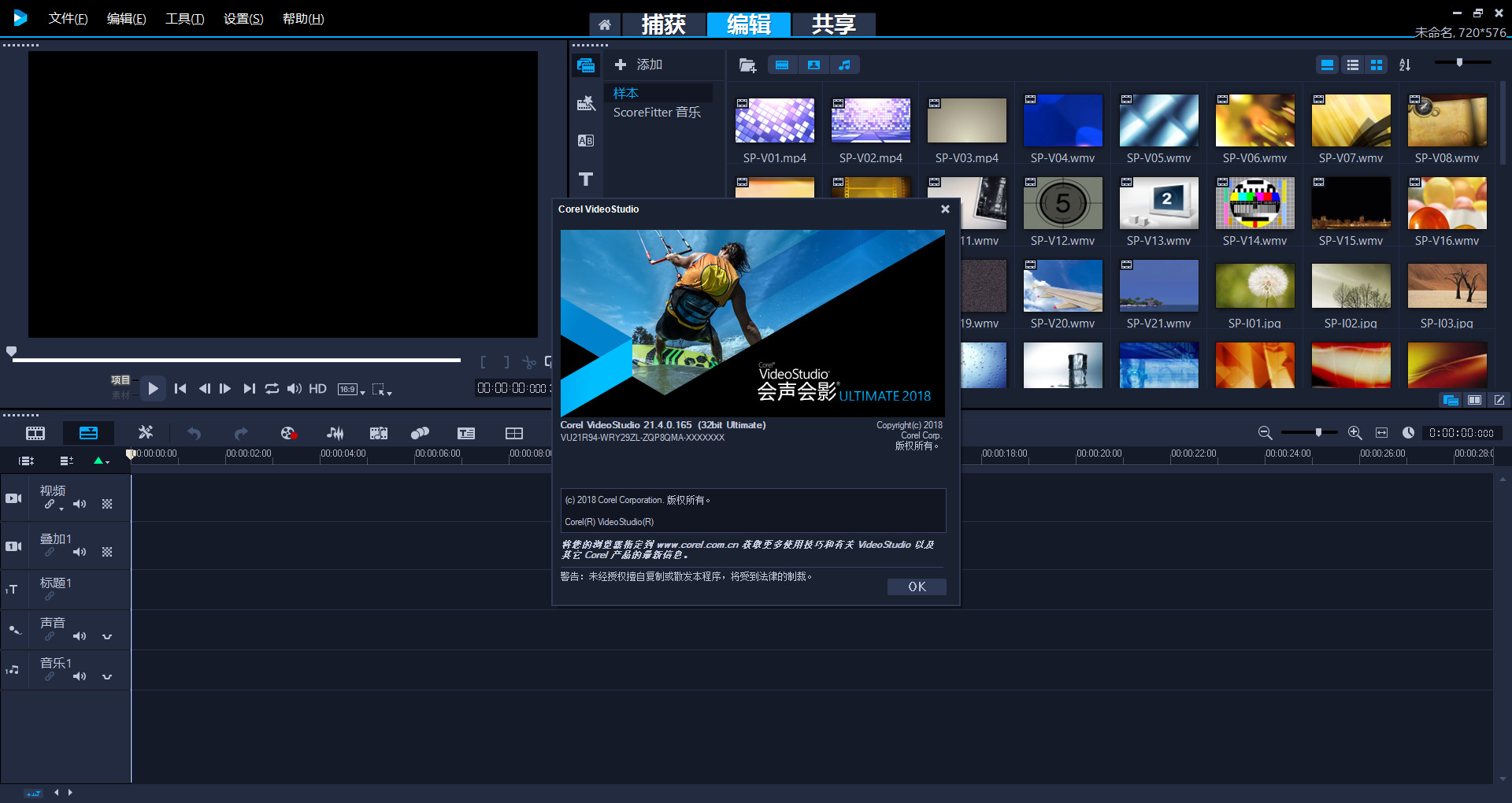The height and width of the screenshot is (803, 1512).
Task: Expand the 声音 track options
Action: pyautogui.click(x=107, y=636)
